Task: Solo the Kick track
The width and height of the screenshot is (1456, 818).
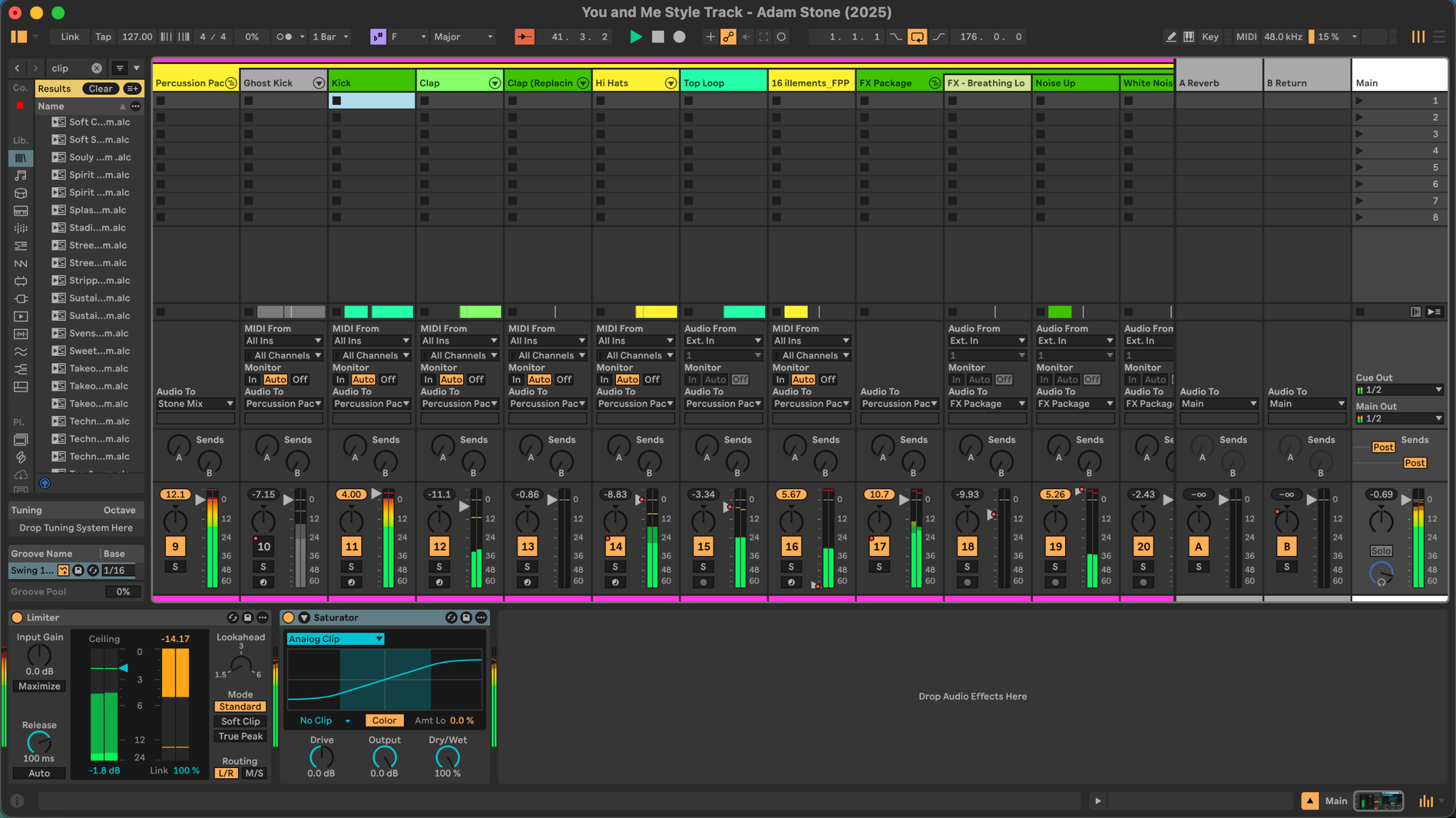Action: click(352, 567)
